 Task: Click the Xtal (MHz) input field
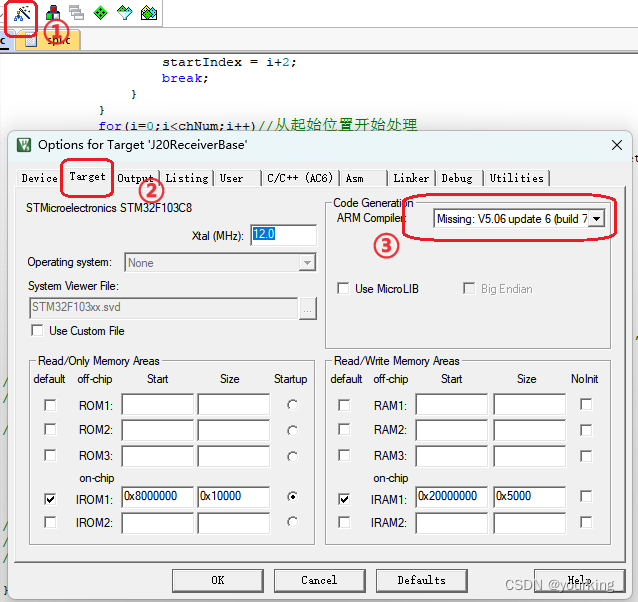(284, 235)
